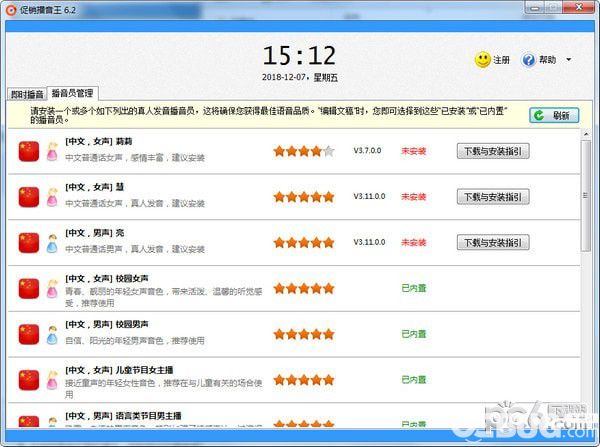The height and width of the screenshot is (447, 600).
Task: Click the star rating for 莉莉
Action: (304, 151)
